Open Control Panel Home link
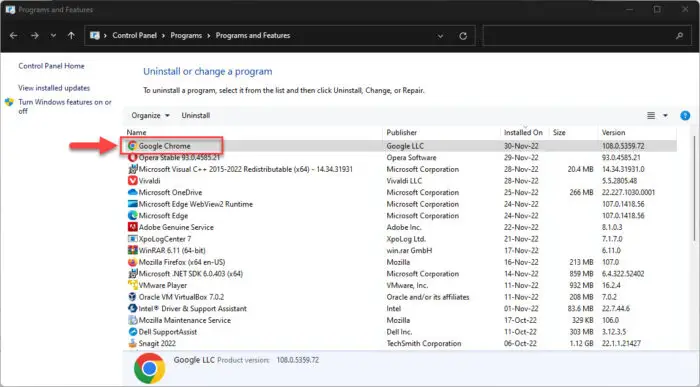This screenshot has width=700, height=387. 51,66
